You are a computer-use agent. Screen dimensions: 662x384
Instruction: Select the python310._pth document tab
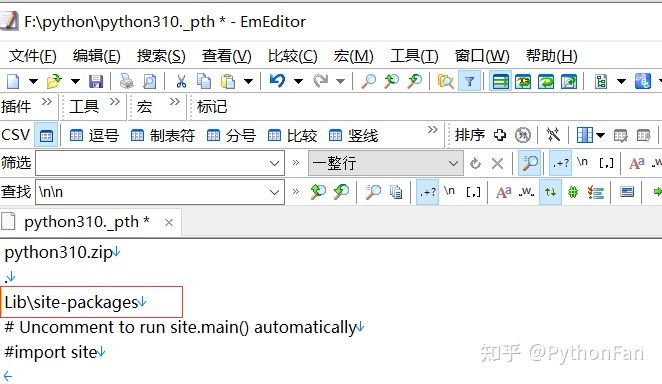coord(87,222)
